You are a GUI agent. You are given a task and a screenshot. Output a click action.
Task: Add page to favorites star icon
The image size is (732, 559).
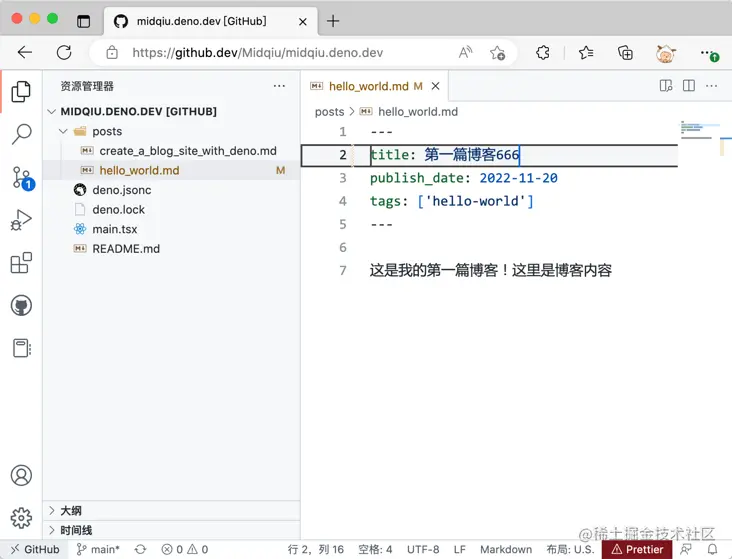point(498,53)
